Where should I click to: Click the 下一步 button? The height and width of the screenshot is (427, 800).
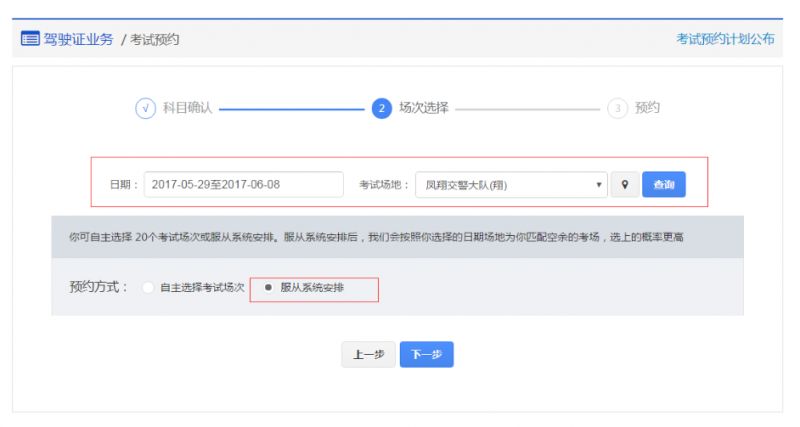427,355
